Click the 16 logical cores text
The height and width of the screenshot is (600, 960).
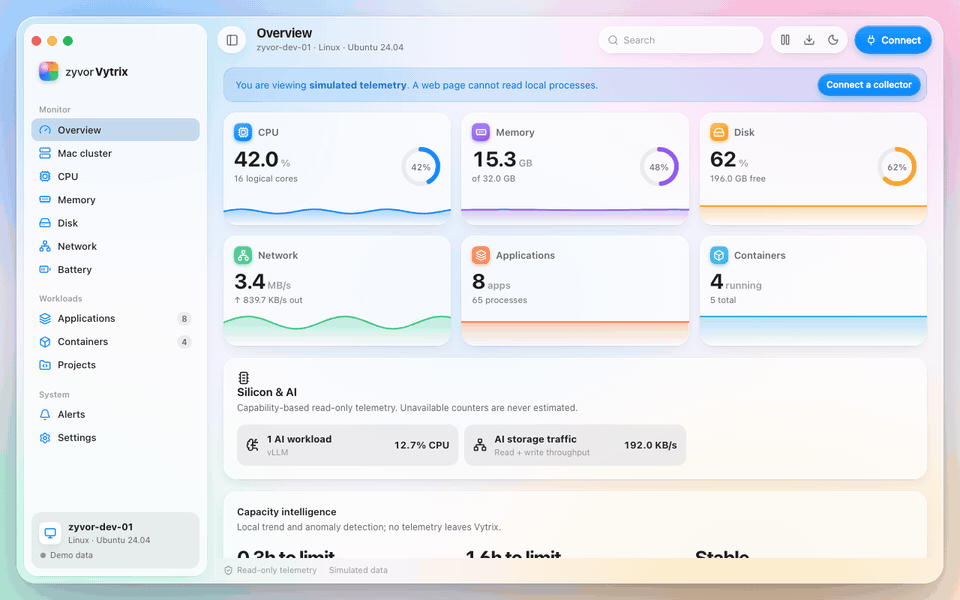click(266, 179)
